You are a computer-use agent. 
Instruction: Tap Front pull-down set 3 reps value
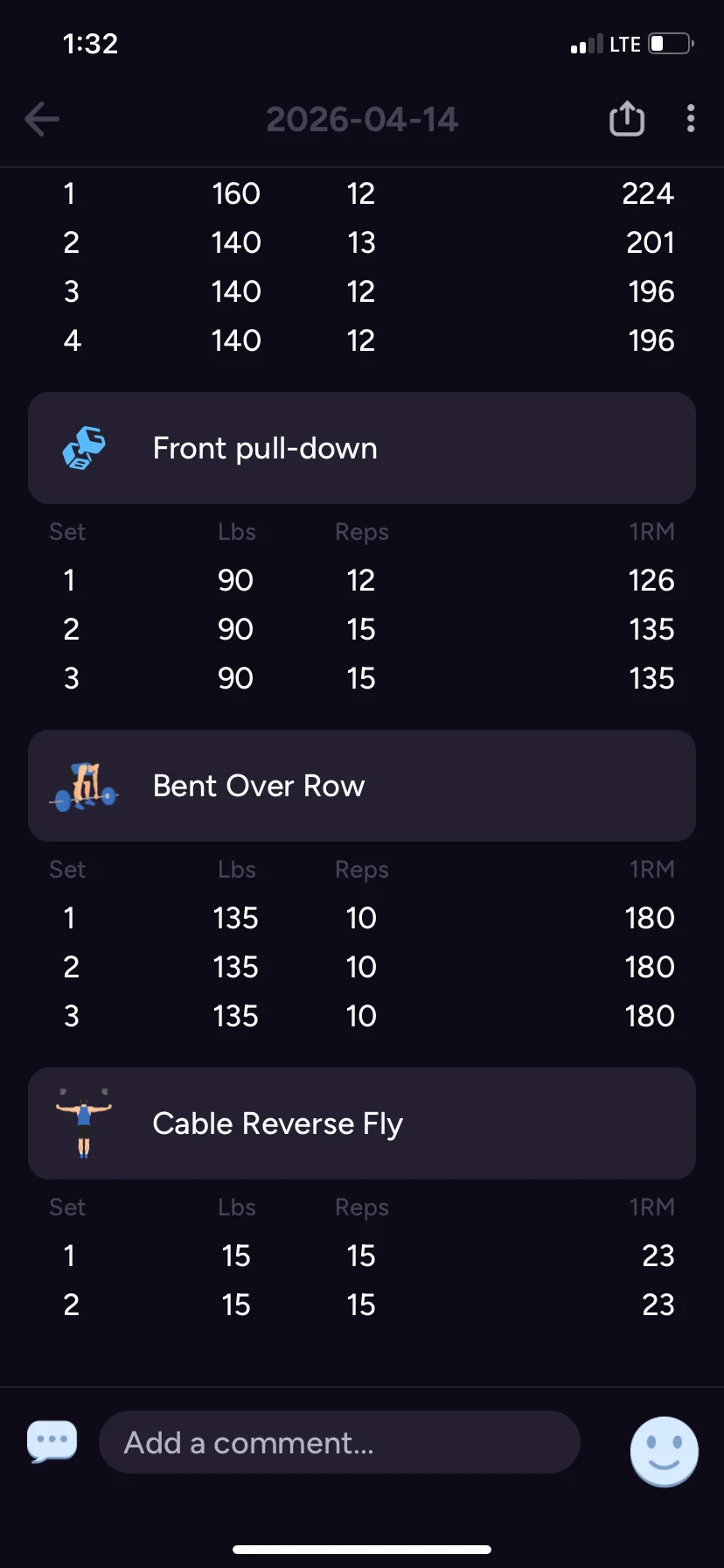[x=361, y=678]
